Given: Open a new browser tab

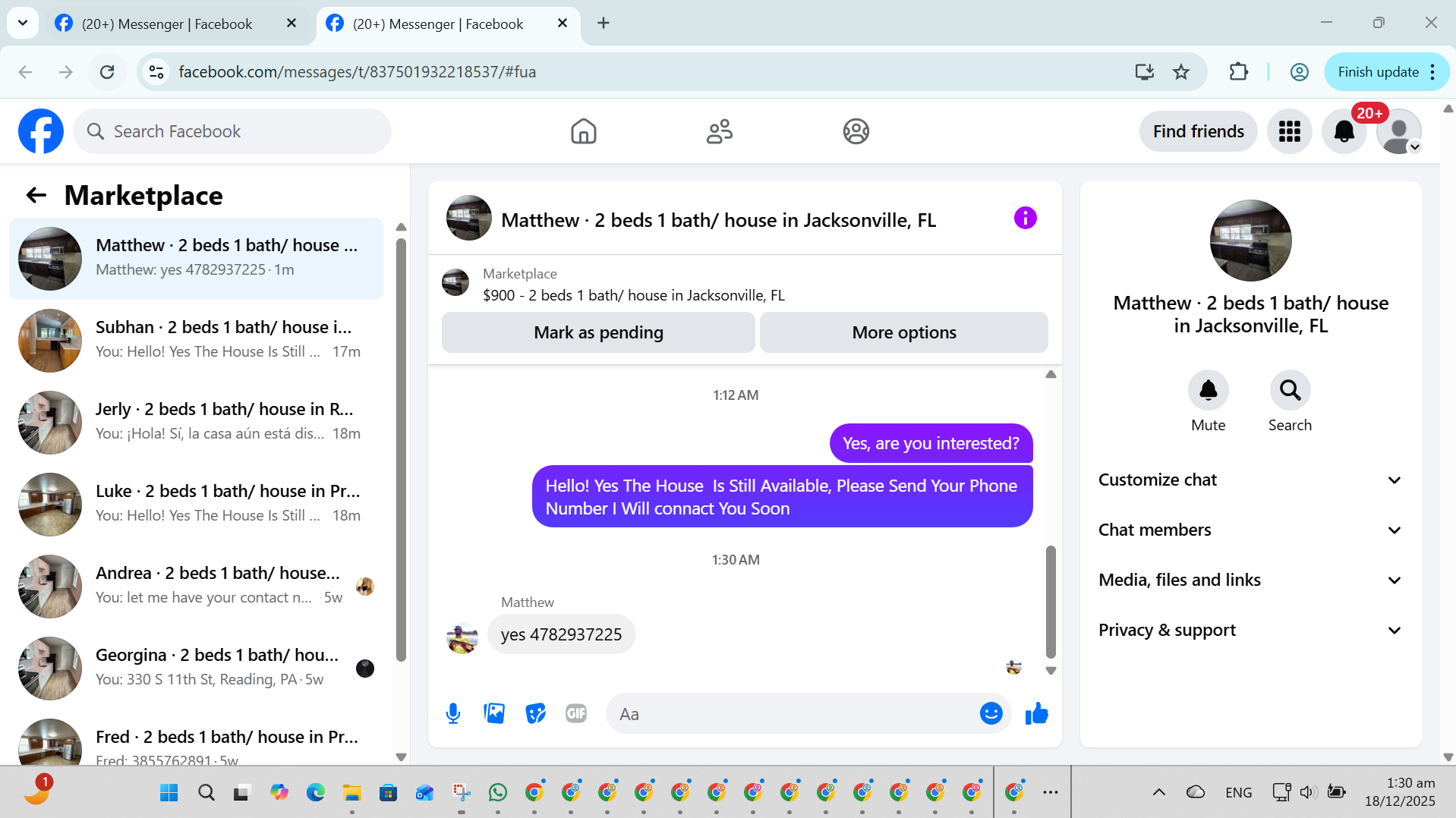Looking at the screenshot, I should [604, 23].
